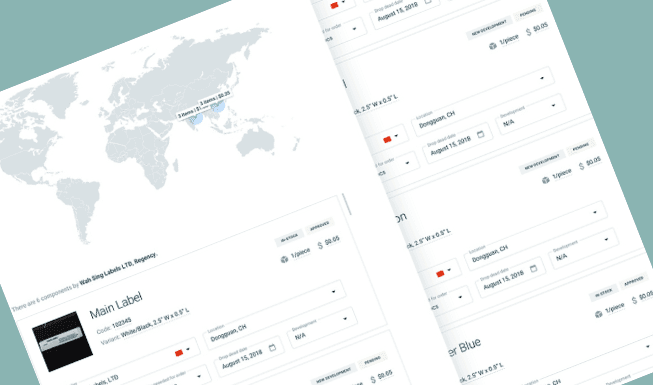
Task: Click APPROVED tag on the Blue card
Action: (633, 282)
